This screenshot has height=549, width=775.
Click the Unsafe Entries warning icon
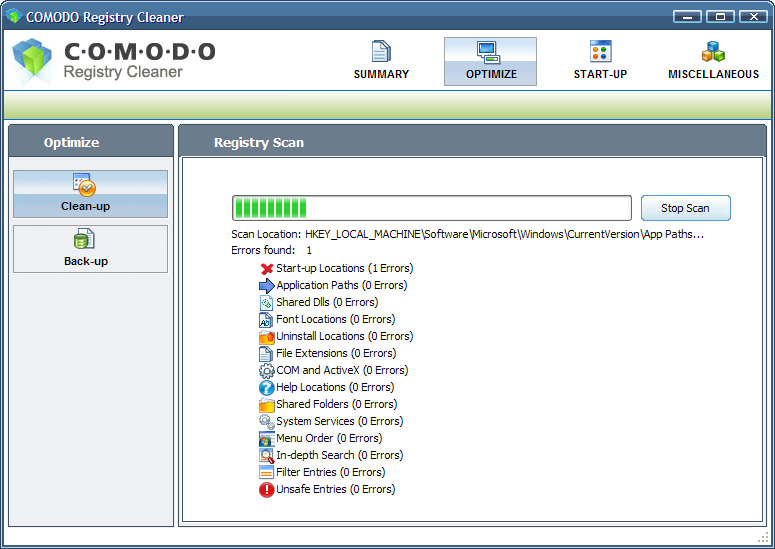(266, 490)
